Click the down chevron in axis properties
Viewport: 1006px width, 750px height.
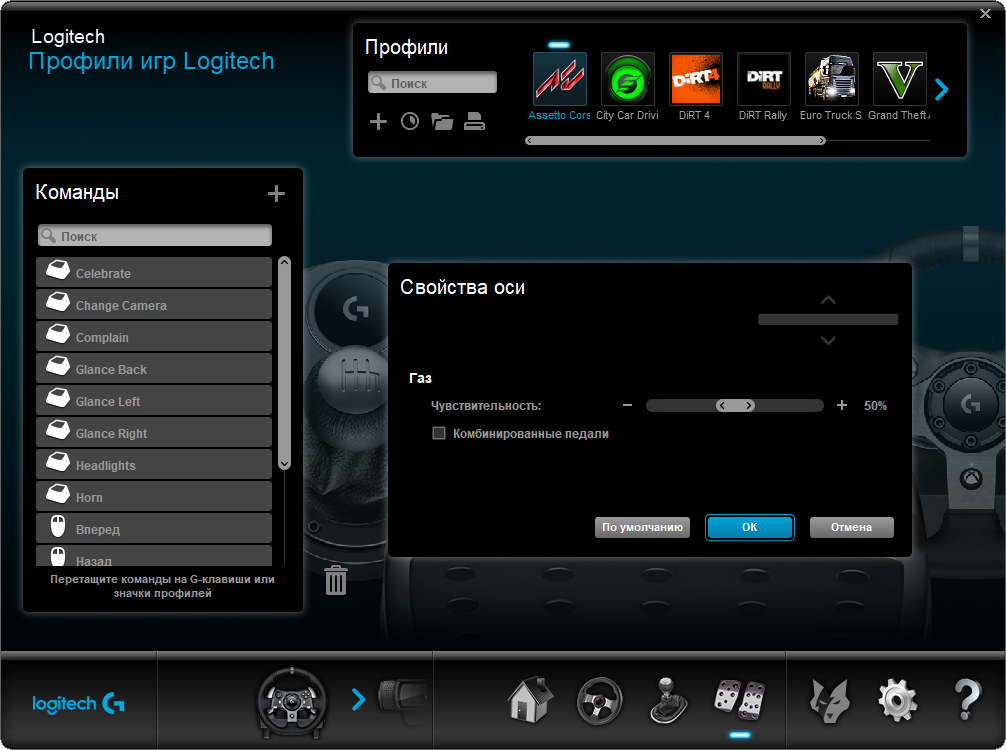[828, 341]
